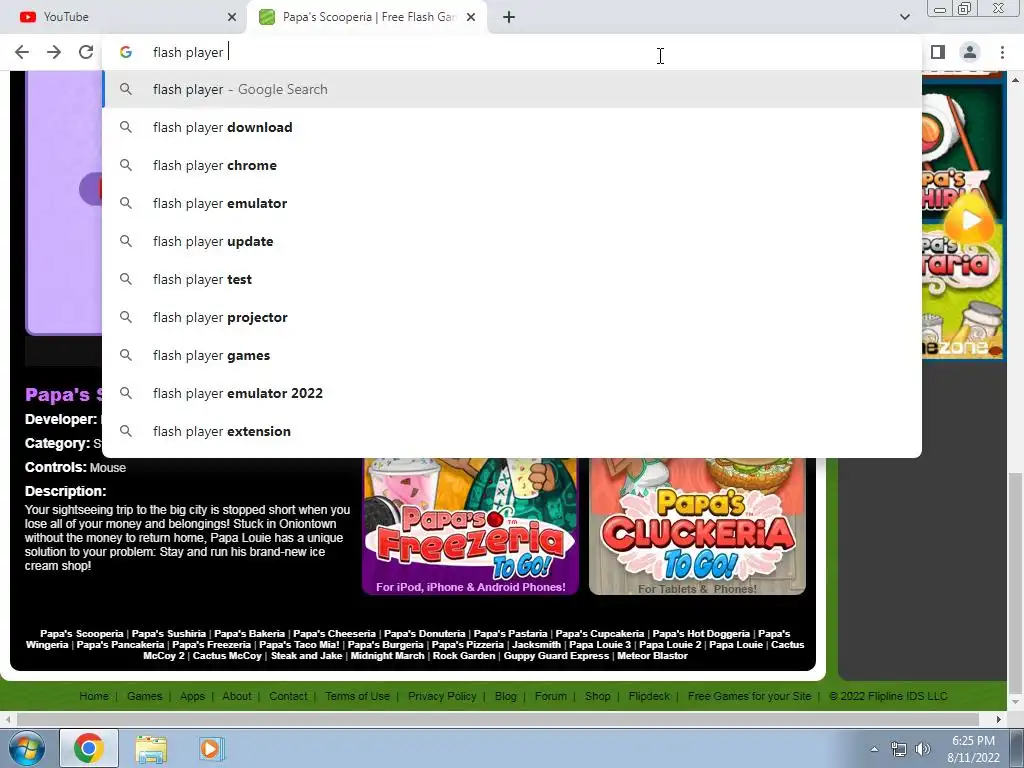
Task: Open the footer Privacy Policy link
Action: tap(442, 696)
